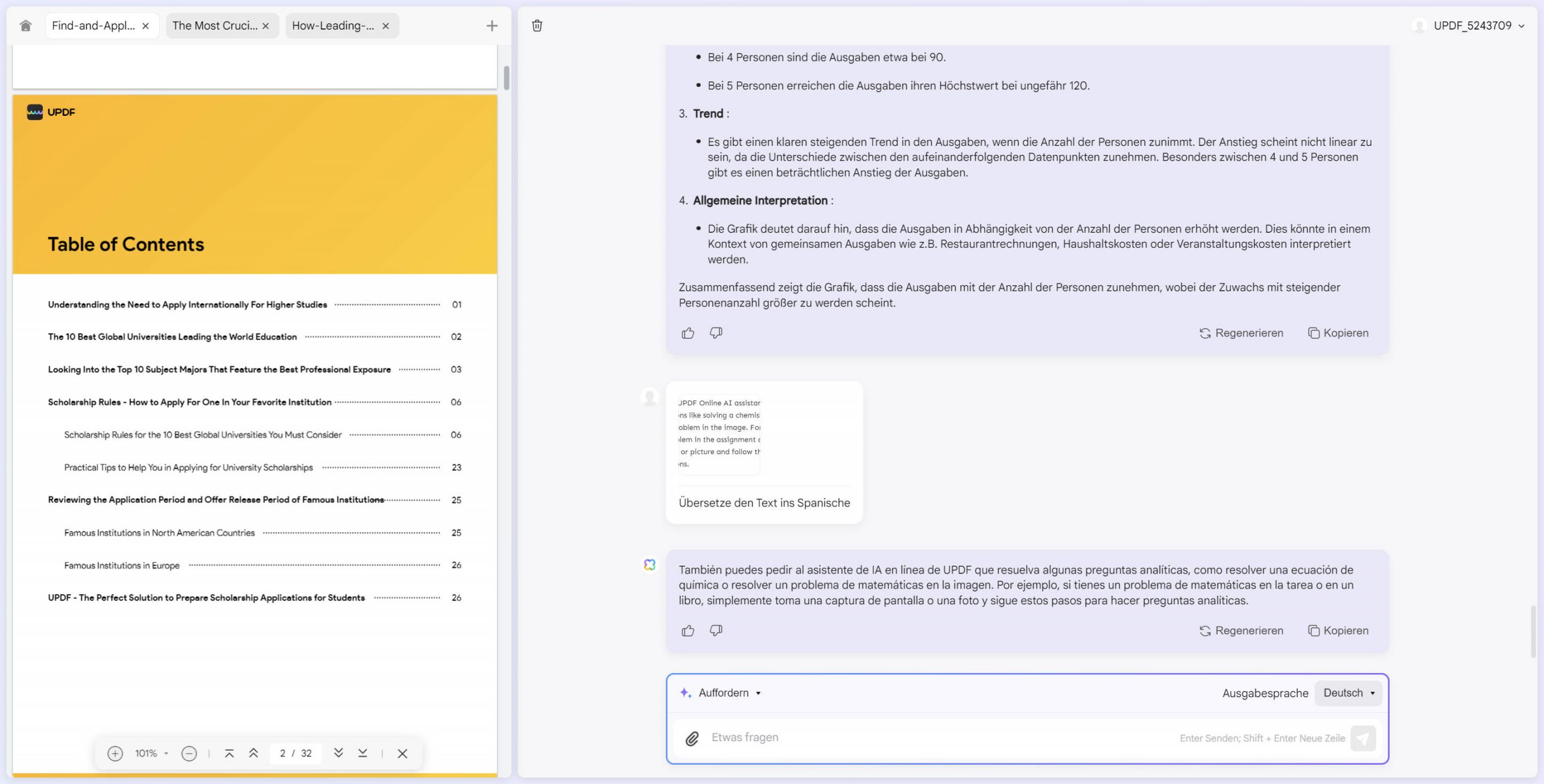Open 'Famous Institutions in North American Countries' entry
Image resolution: width=1544 pixels, height=784 pixels.
pyautogui.click(x=263, y=533)
